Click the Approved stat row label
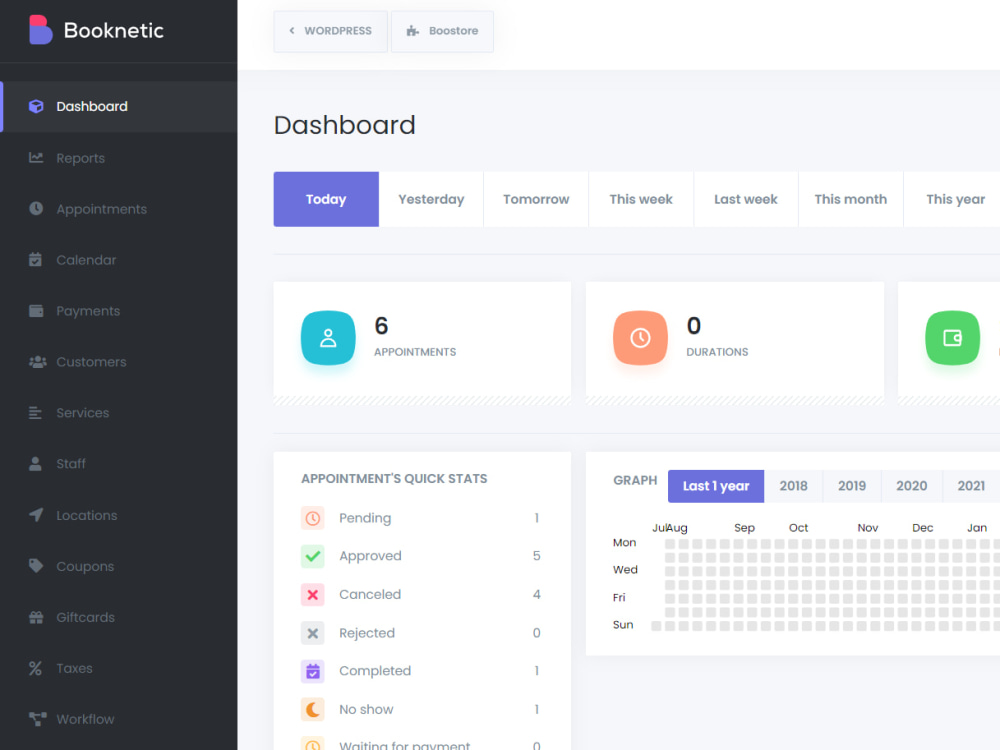The height and width of the screenshot is (750, 1000). pyautogui.click(x=370, y=556)
